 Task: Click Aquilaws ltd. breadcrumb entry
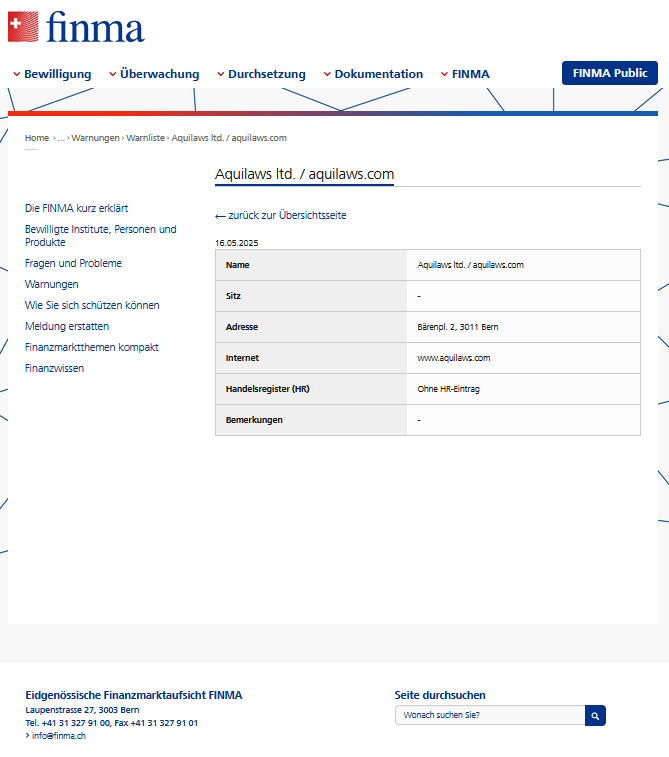pos(229,138)
